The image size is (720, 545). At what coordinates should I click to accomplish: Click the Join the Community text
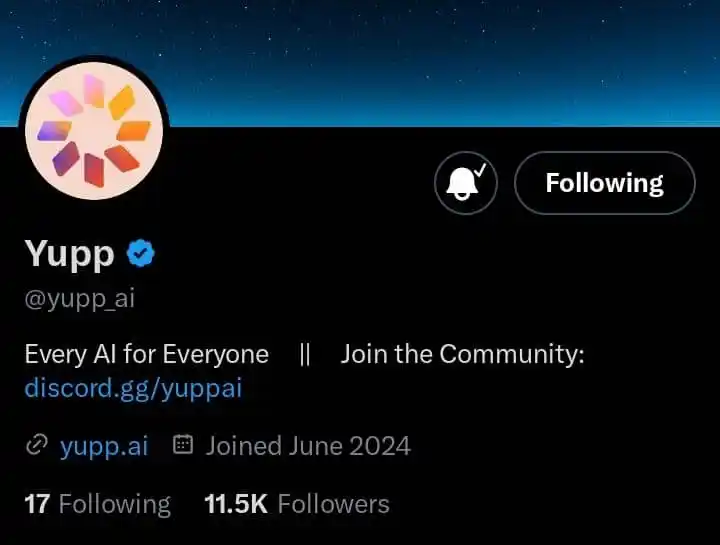coord(462,354)
